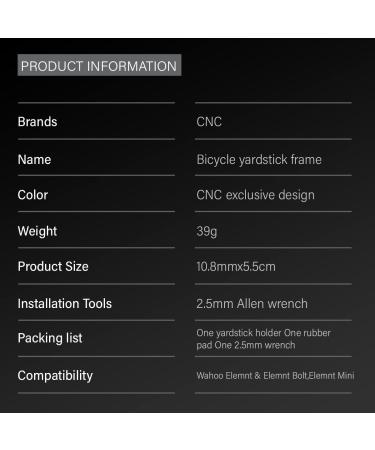Click the Elemnt Mini text
Image resolution: width=375 pixels, height=450 pixels.
[331, 376]
